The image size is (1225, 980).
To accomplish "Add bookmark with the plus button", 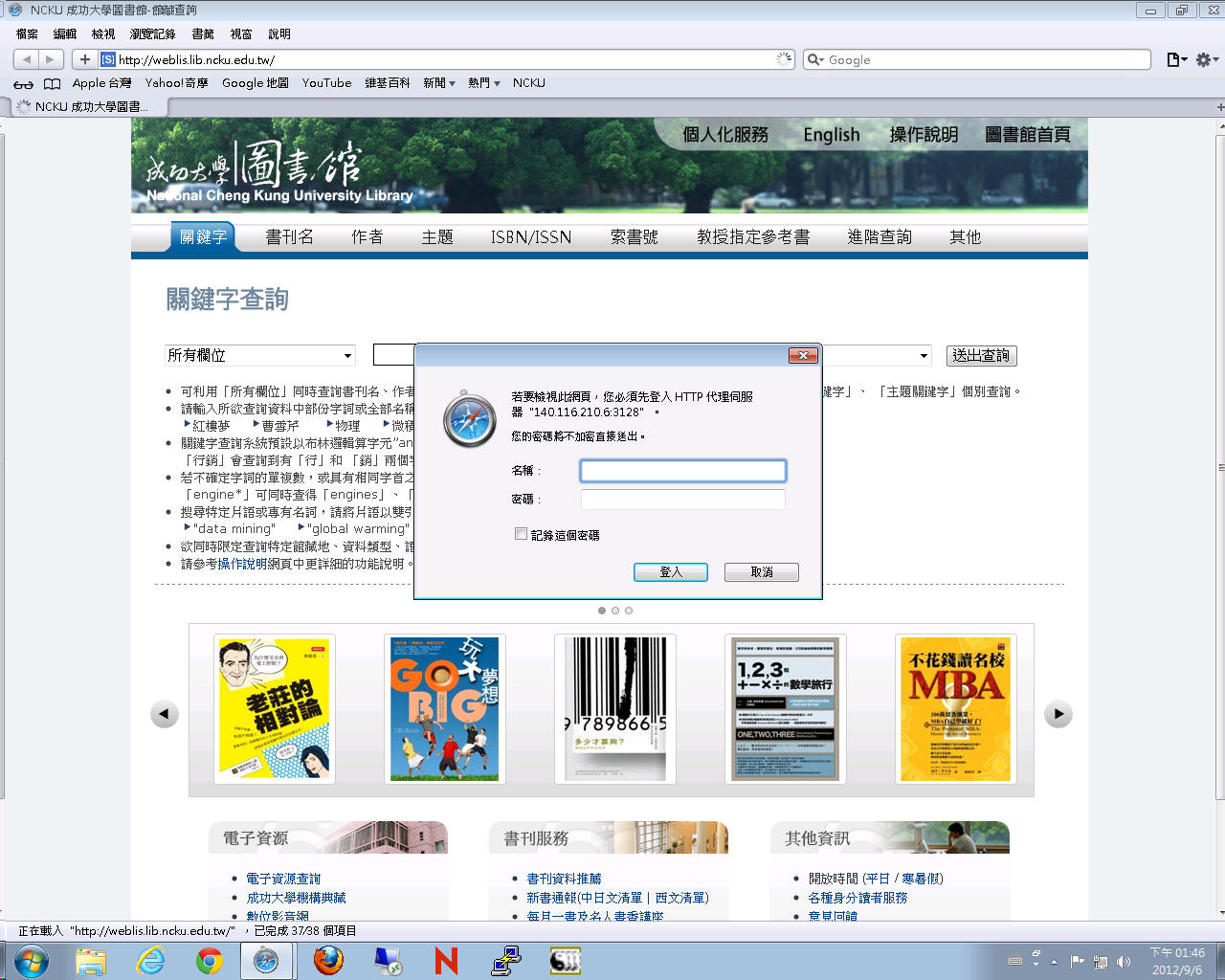I will tap(85, 59).
